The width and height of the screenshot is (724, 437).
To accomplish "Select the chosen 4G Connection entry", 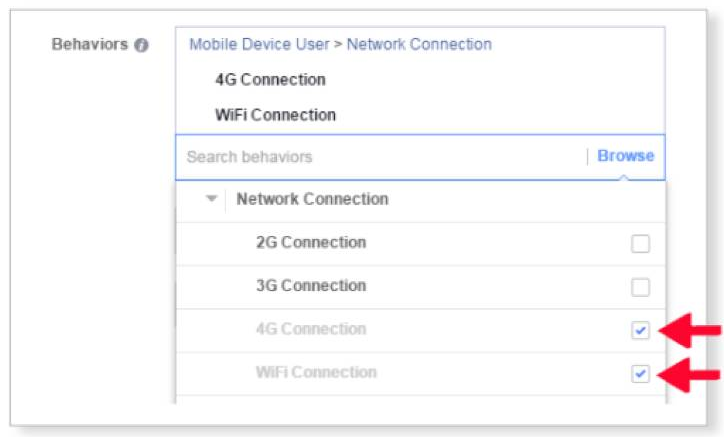I will (271, 79).
